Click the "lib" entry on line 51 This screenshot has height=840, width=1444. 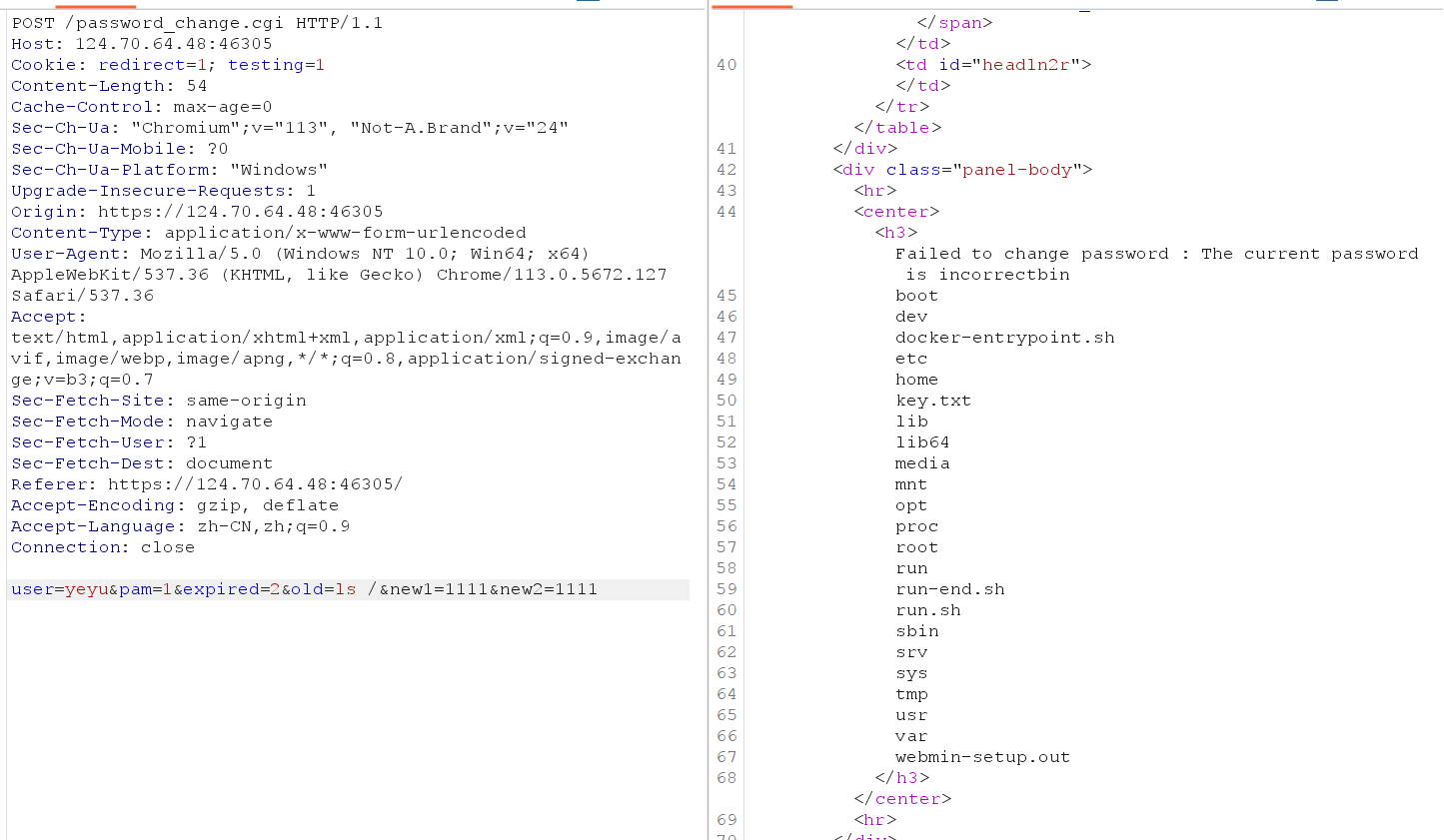pos(911,421)
